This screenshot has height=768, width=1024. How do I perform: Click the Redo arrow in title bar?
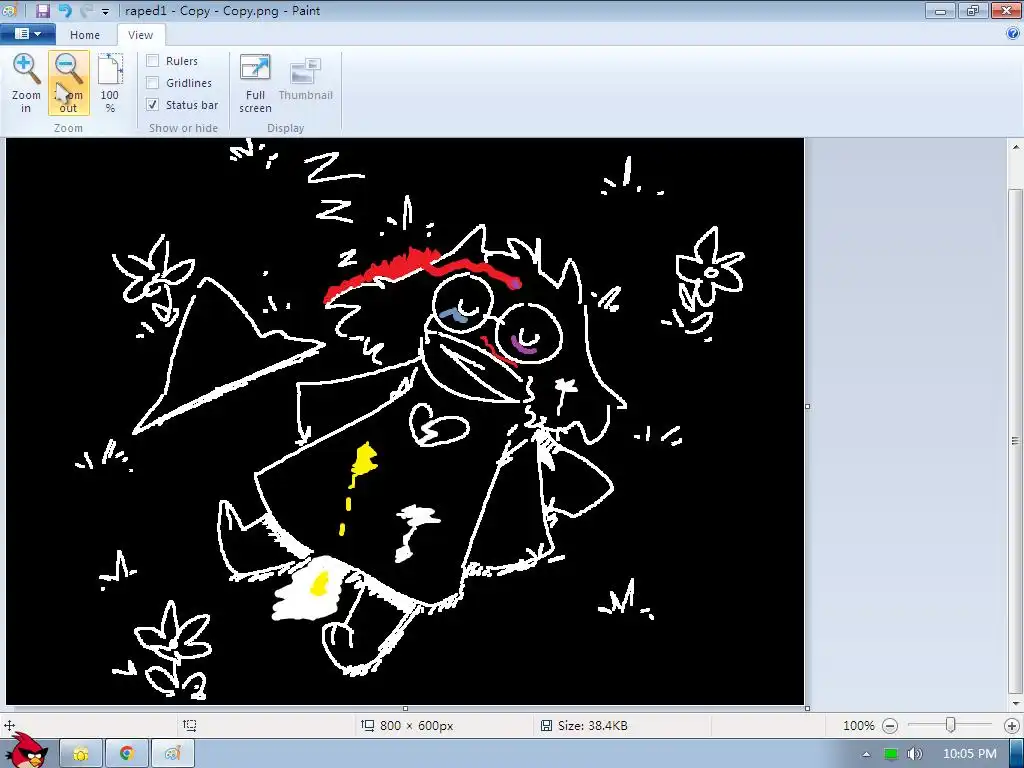click(86, 10)
